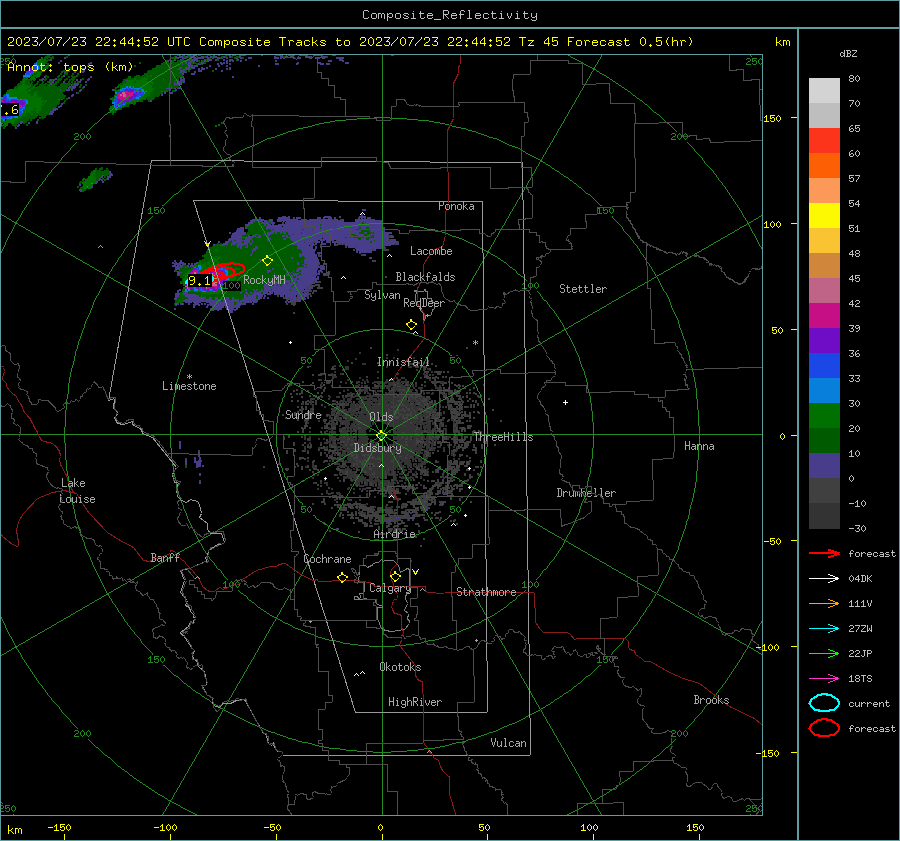Click the orange 60-57 dBZ color swatch

coord(824,166)
